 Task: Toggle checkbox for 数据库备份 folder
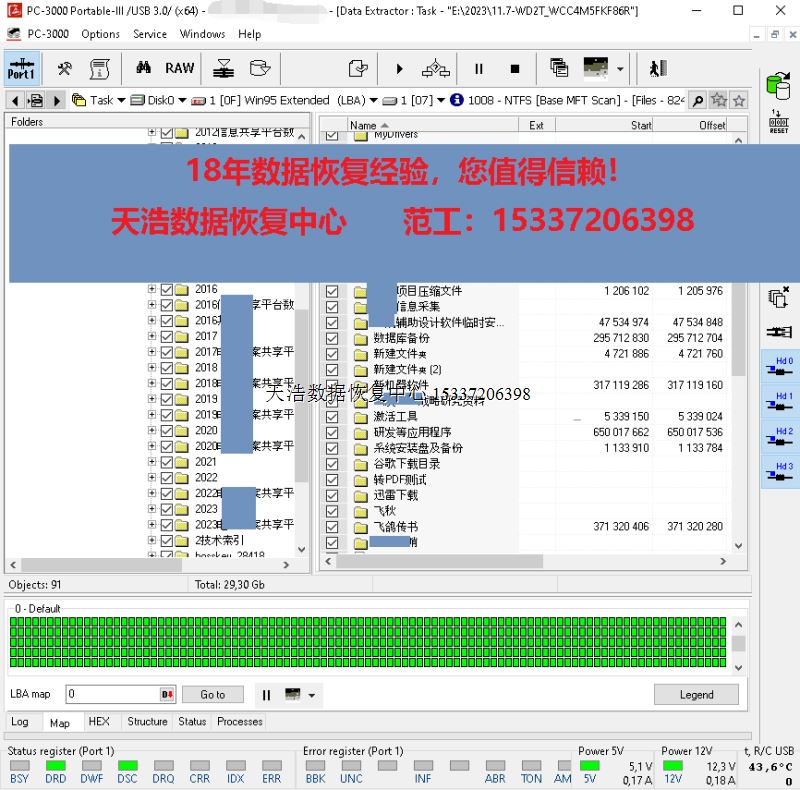(332, 338)
